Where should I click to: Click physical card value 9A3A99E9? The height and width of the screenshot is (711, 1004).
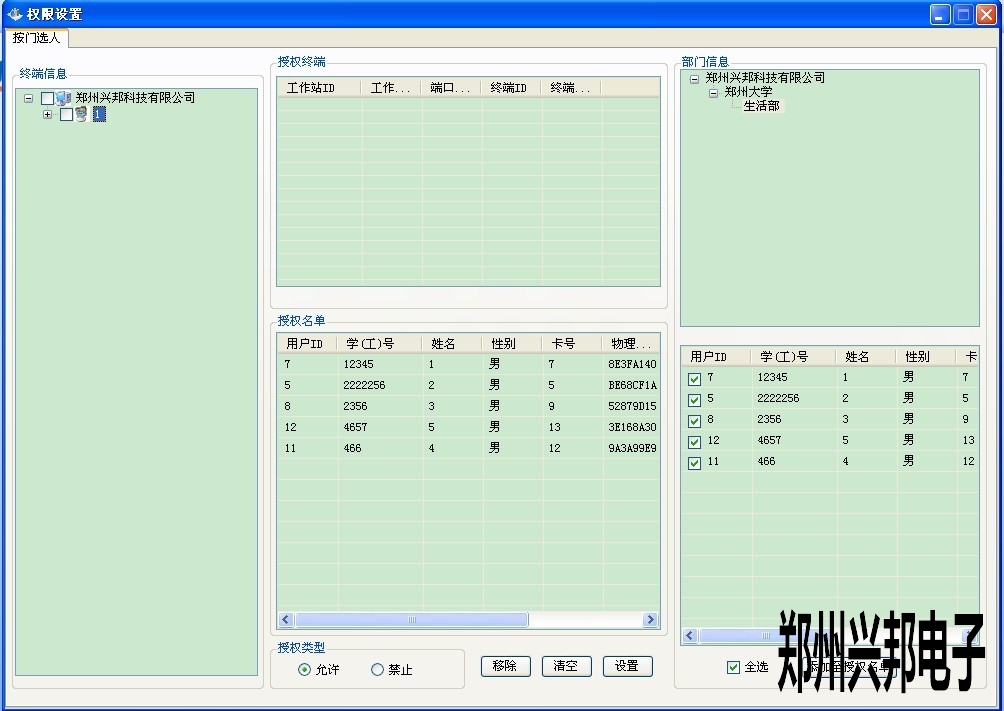632,448
